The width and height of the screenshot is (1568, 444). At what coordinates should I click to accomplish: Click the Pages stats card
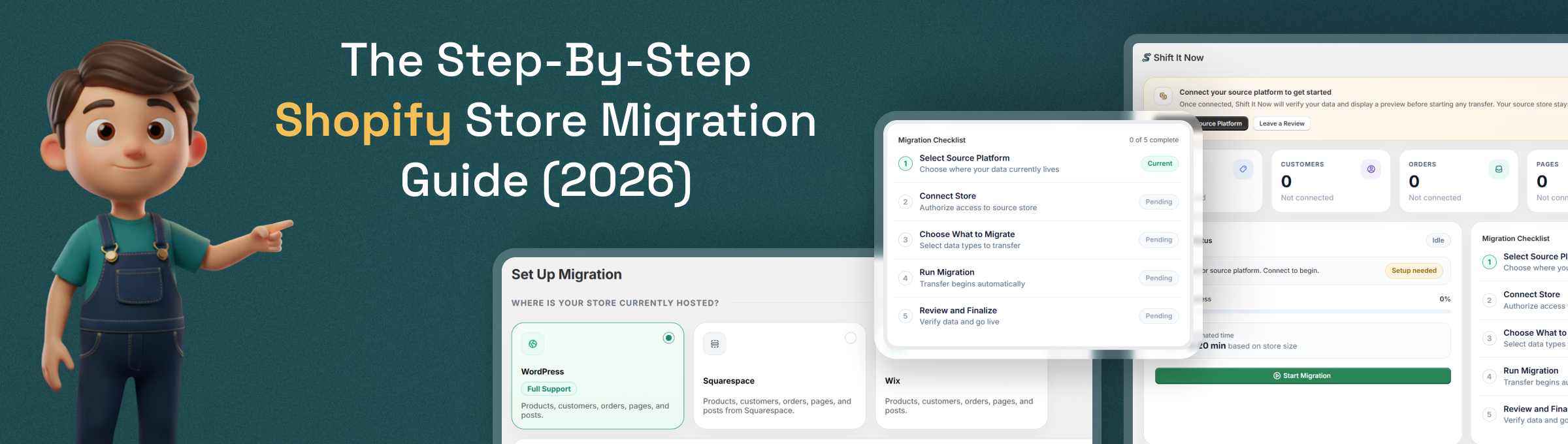1548,181
